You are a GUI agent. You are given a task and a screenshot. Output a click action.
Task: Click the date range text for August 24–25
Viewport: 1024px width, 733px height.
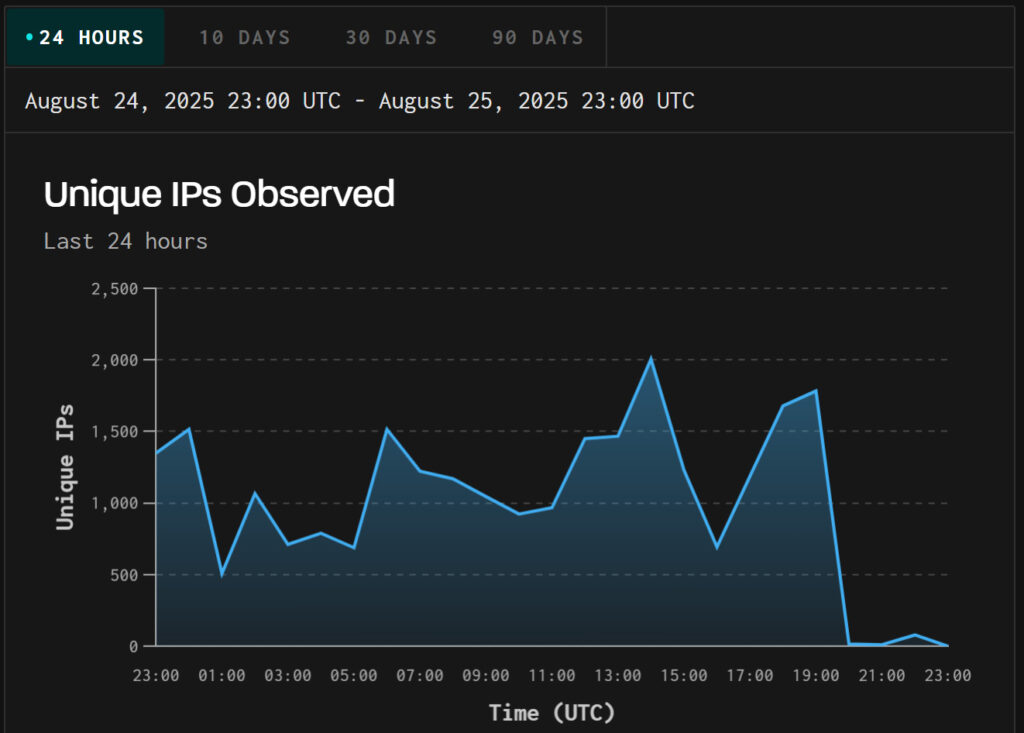click(359, 101)
